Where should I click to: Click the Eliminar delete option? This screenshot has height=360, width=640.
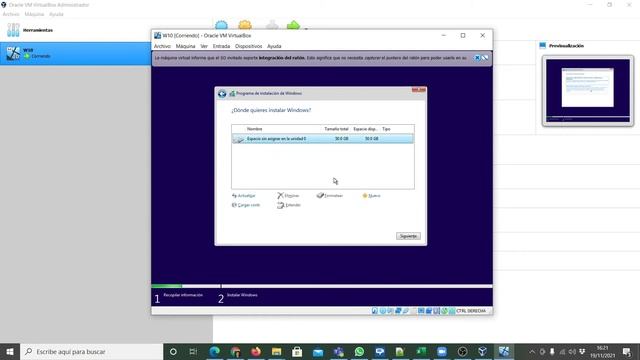pyautogui.click(x=288, y=196)
